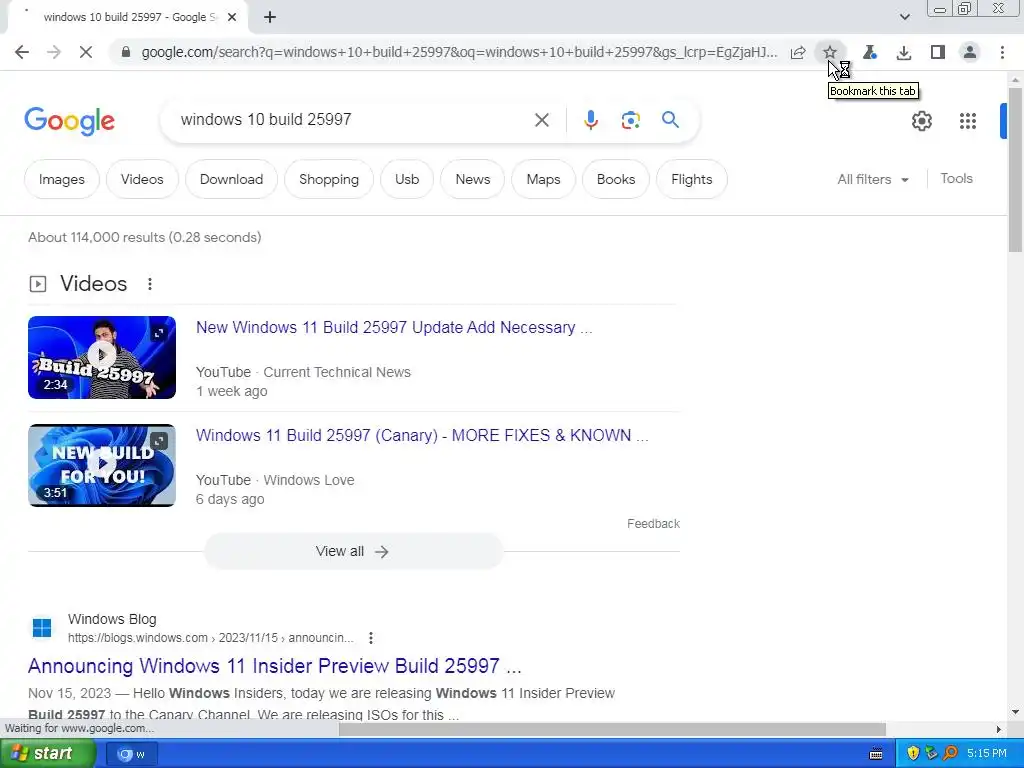Open the Chrome three-dot menu
The width and height of the screenshot is (1024, 768).
[1002, 52]
